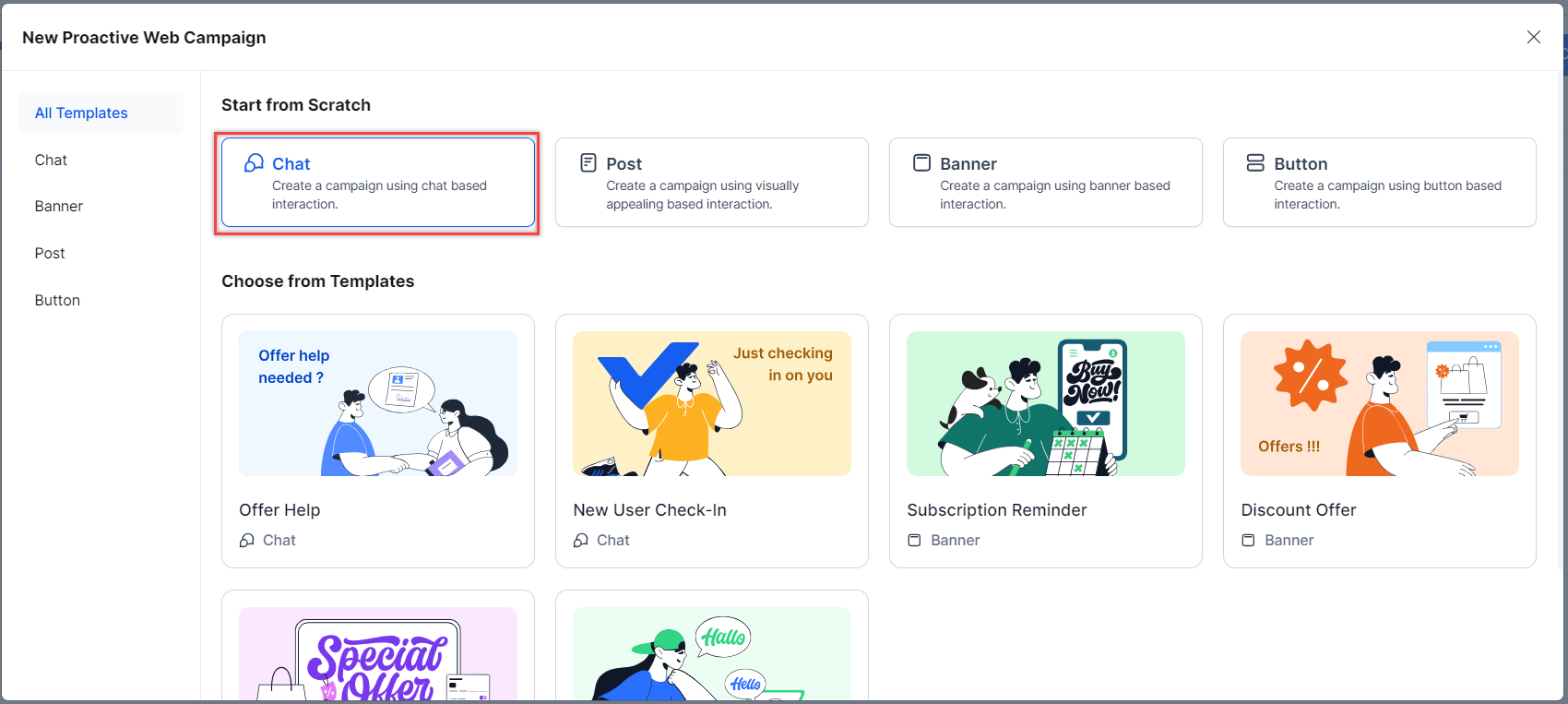The height and width of the screenshot is (704, 1568).
Task: Show only Banner templates in sidebar
Action: tap(59, 207)
